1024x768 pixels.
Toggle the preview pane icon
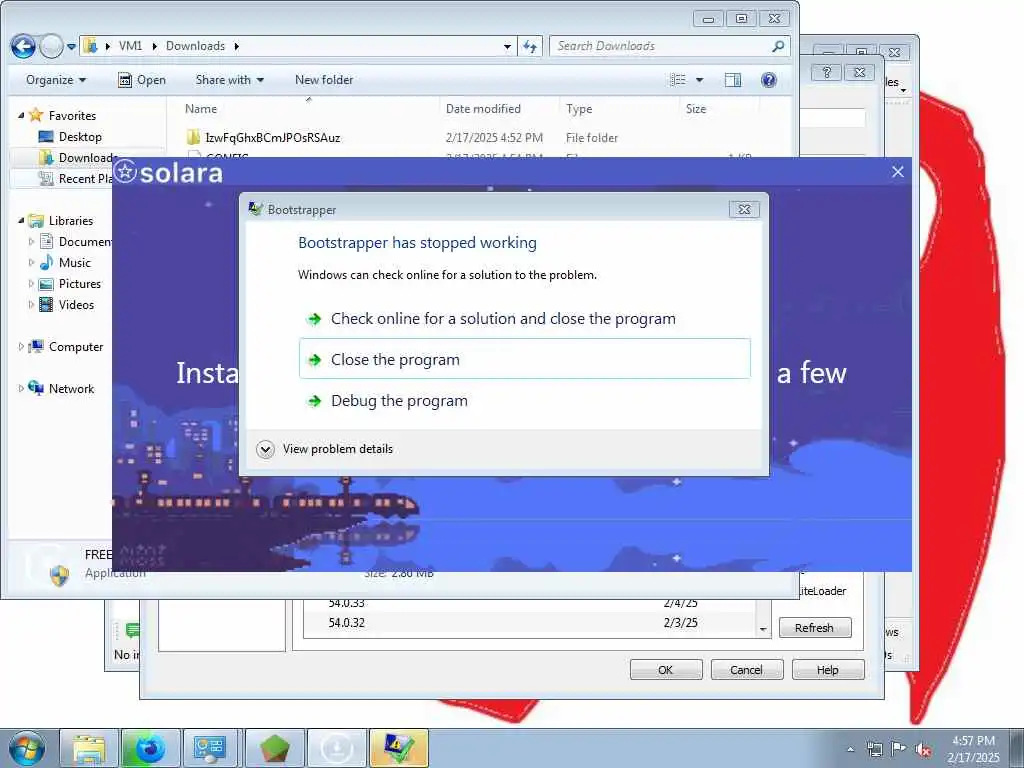(733, 80)
